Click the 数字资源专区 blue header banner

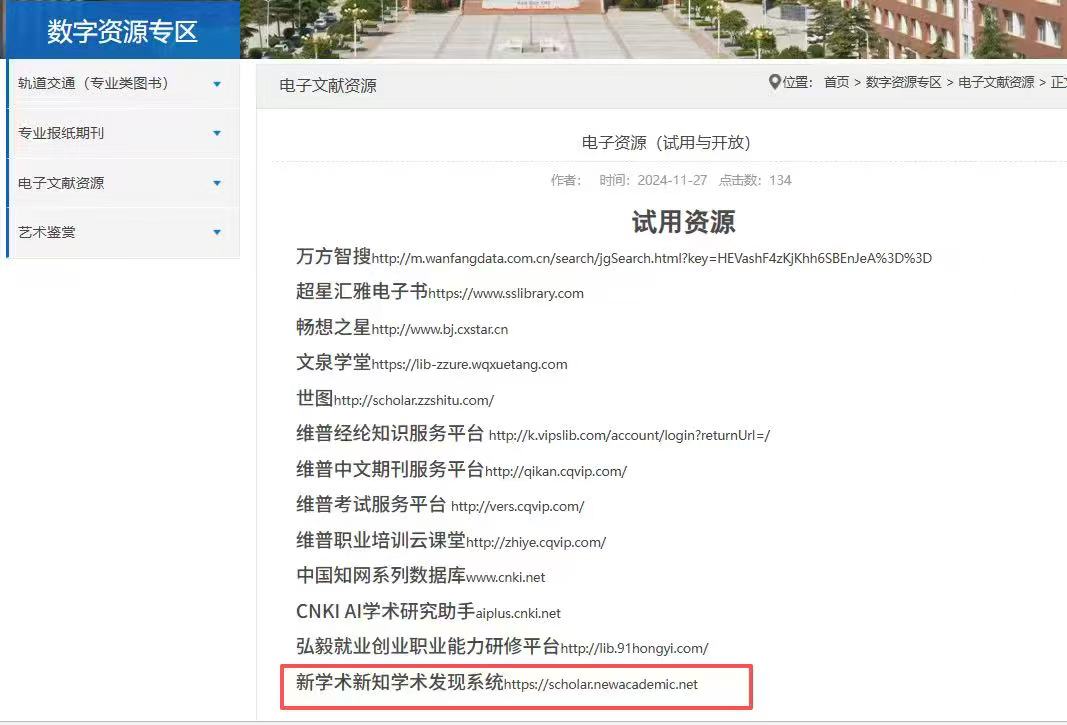(122, 31)
